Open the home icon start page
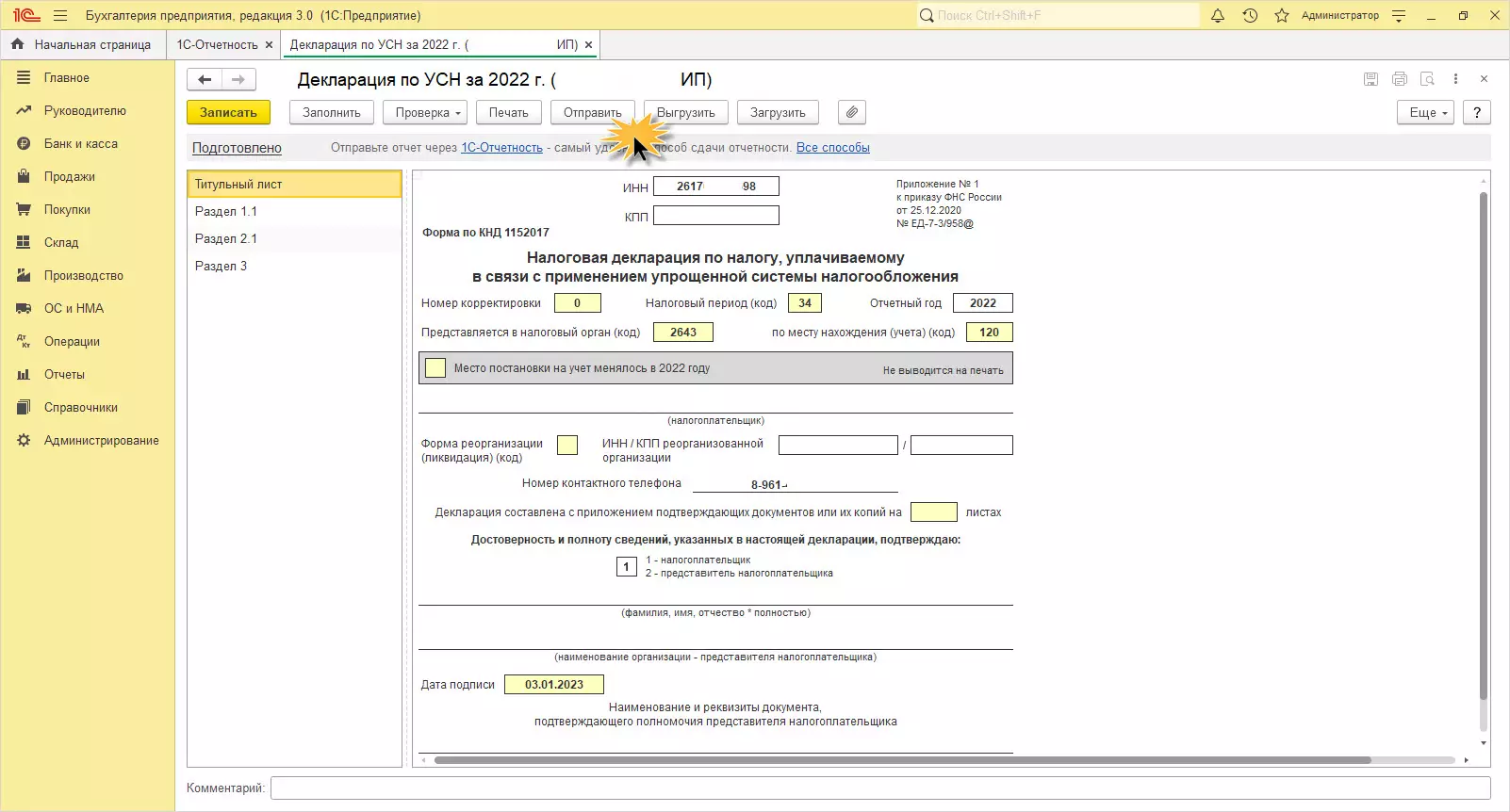Viewport: 1510px width, 812px height. click(17, 44)
